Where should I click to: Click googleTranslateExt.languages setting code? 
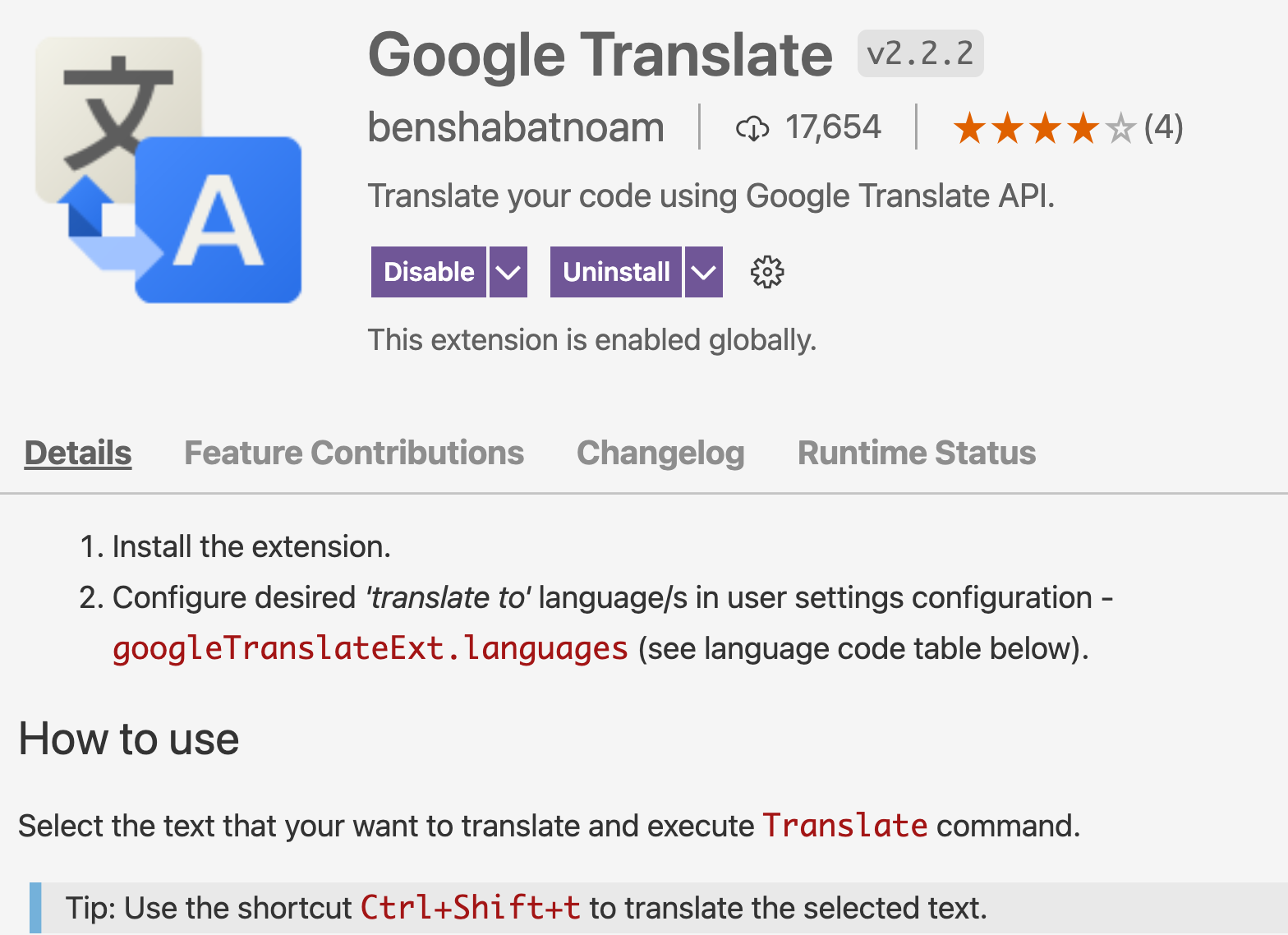pos(370,648)
